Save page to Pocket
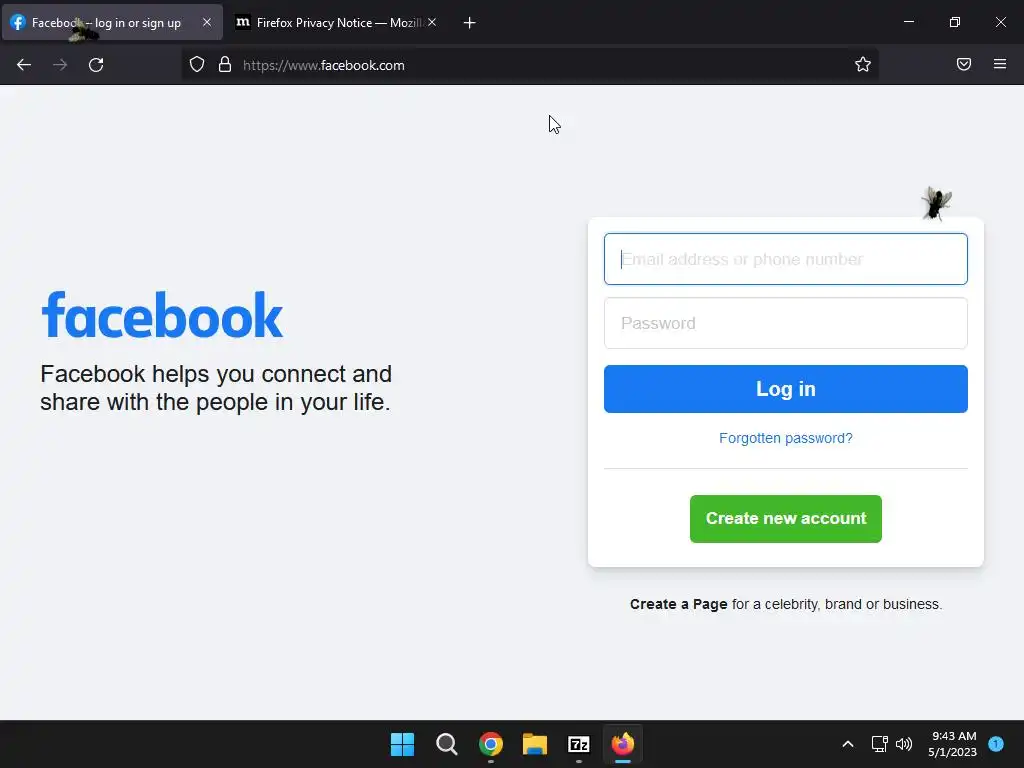The image size is (1024, 768). pos(964,64)
